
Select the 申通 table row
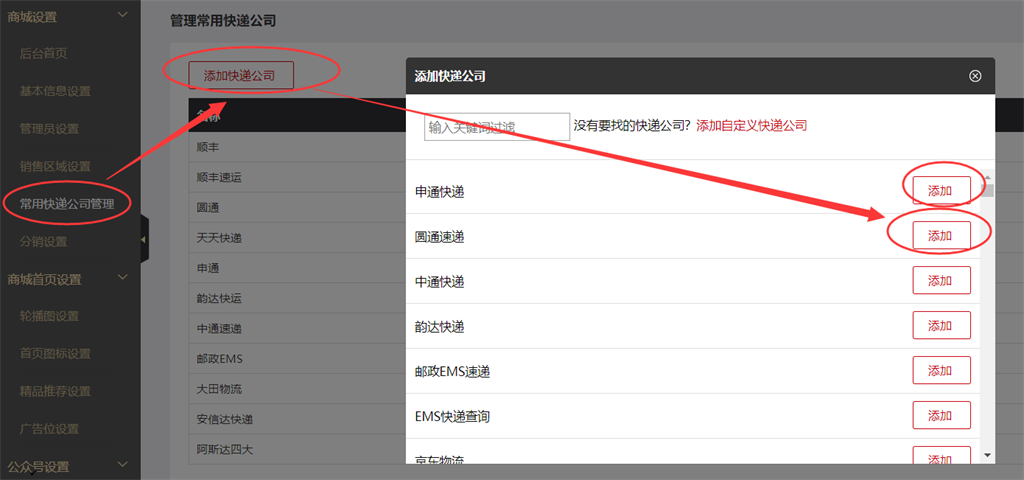297,268
